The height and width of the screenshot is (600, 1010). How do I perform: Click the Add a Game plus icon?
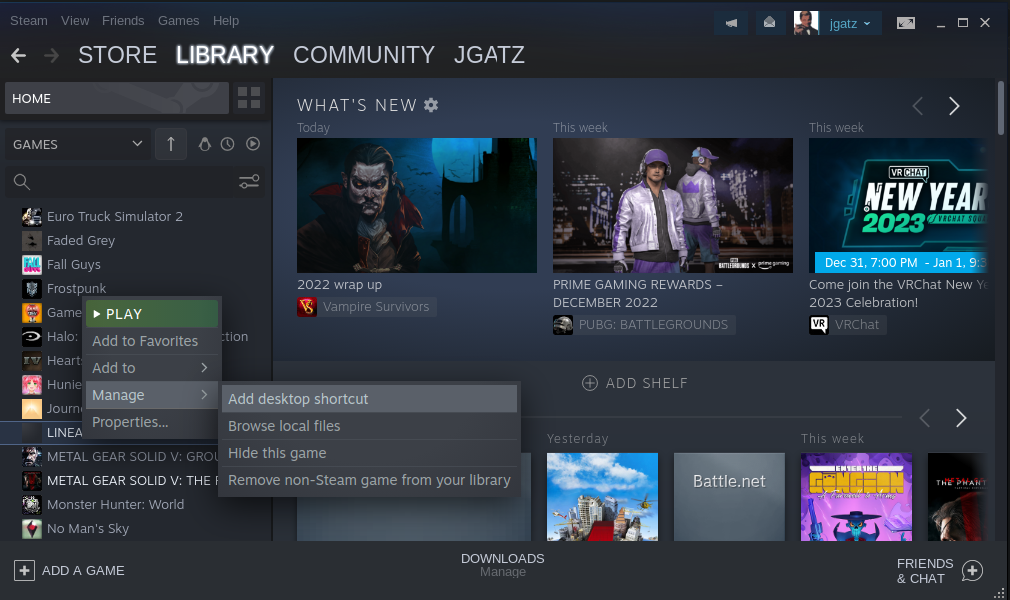pyautogui.click(x=24, y=570)
